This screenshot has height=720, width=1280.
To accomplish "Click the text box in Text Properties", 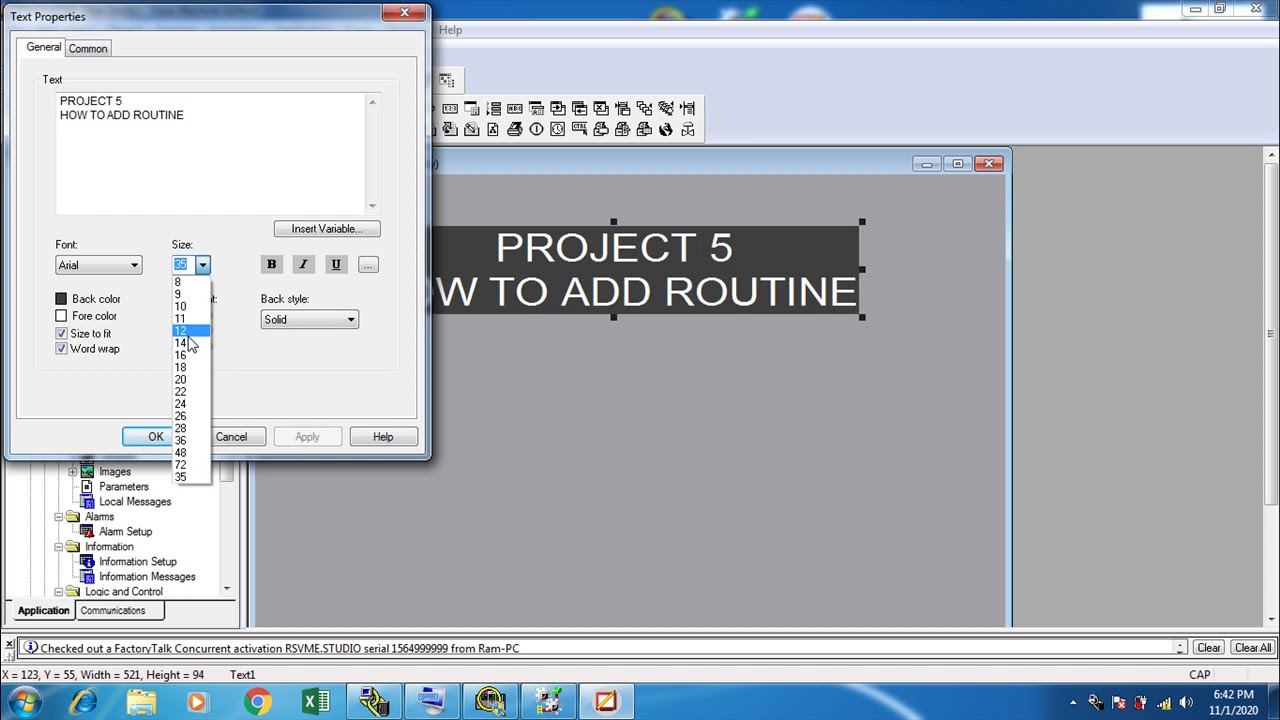I will (211, 152).
